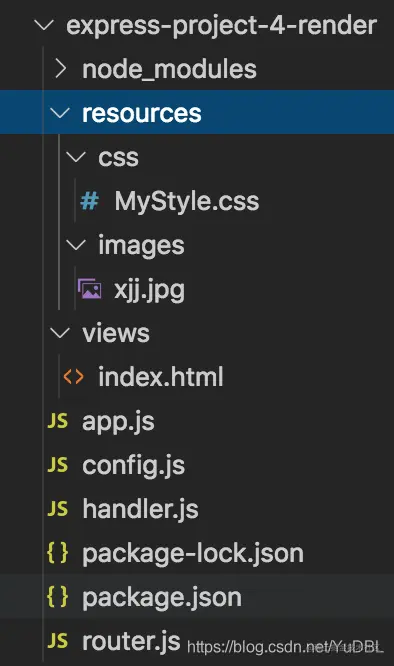Click the orange HTML icon of index.html
This screenshot has height=666, width=394.
[73, 377]
